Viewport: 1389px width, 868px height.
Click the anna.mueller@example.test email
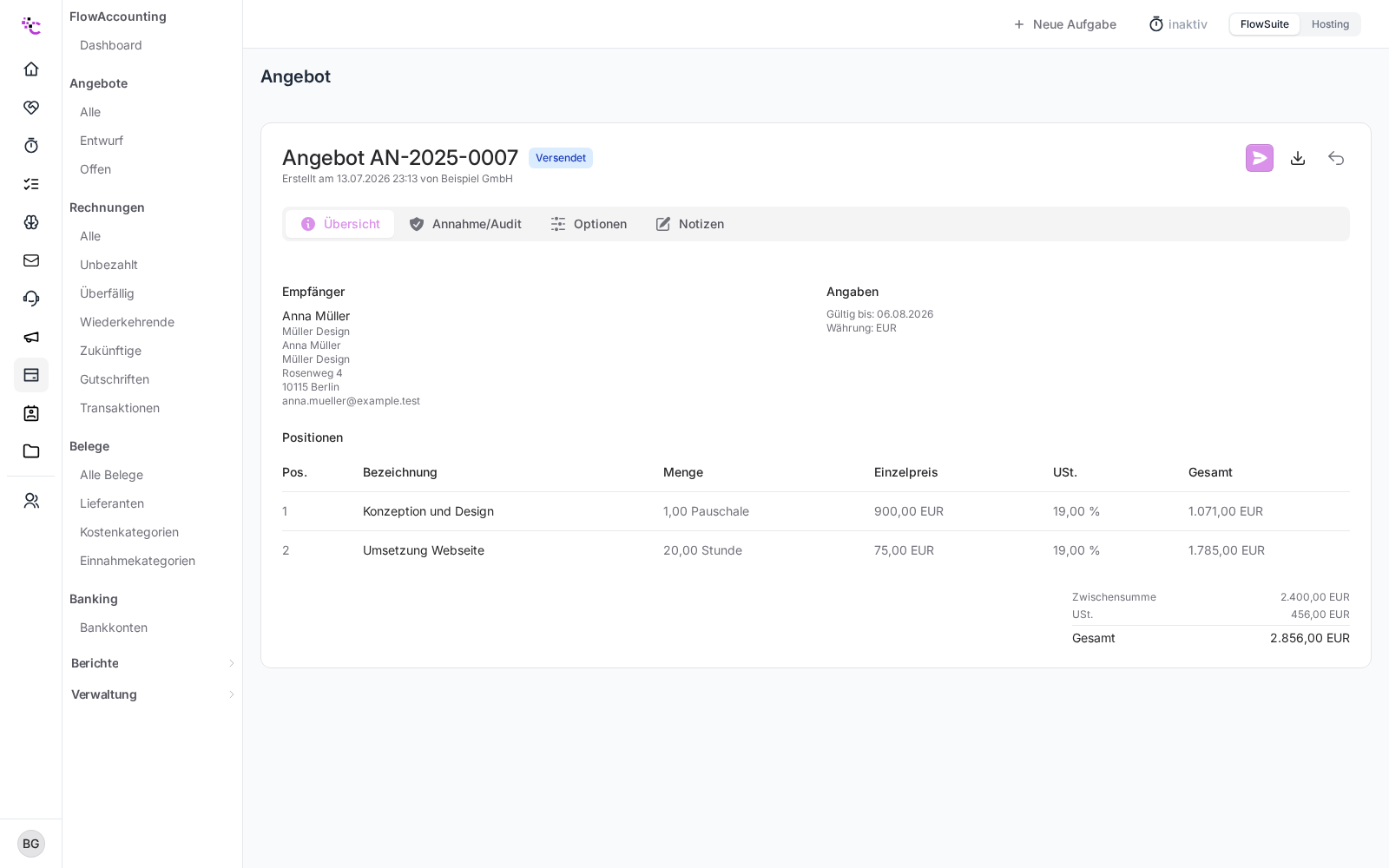click(x=351, y=401)
